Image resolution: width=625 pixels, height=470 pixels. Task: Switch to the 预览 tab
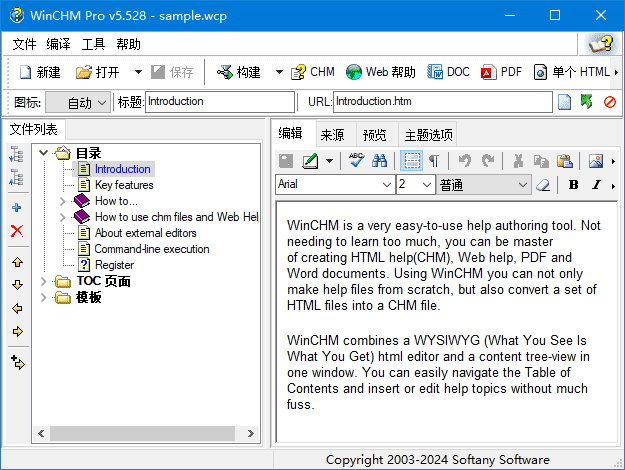pyautogui.click(x=375, y=136)
